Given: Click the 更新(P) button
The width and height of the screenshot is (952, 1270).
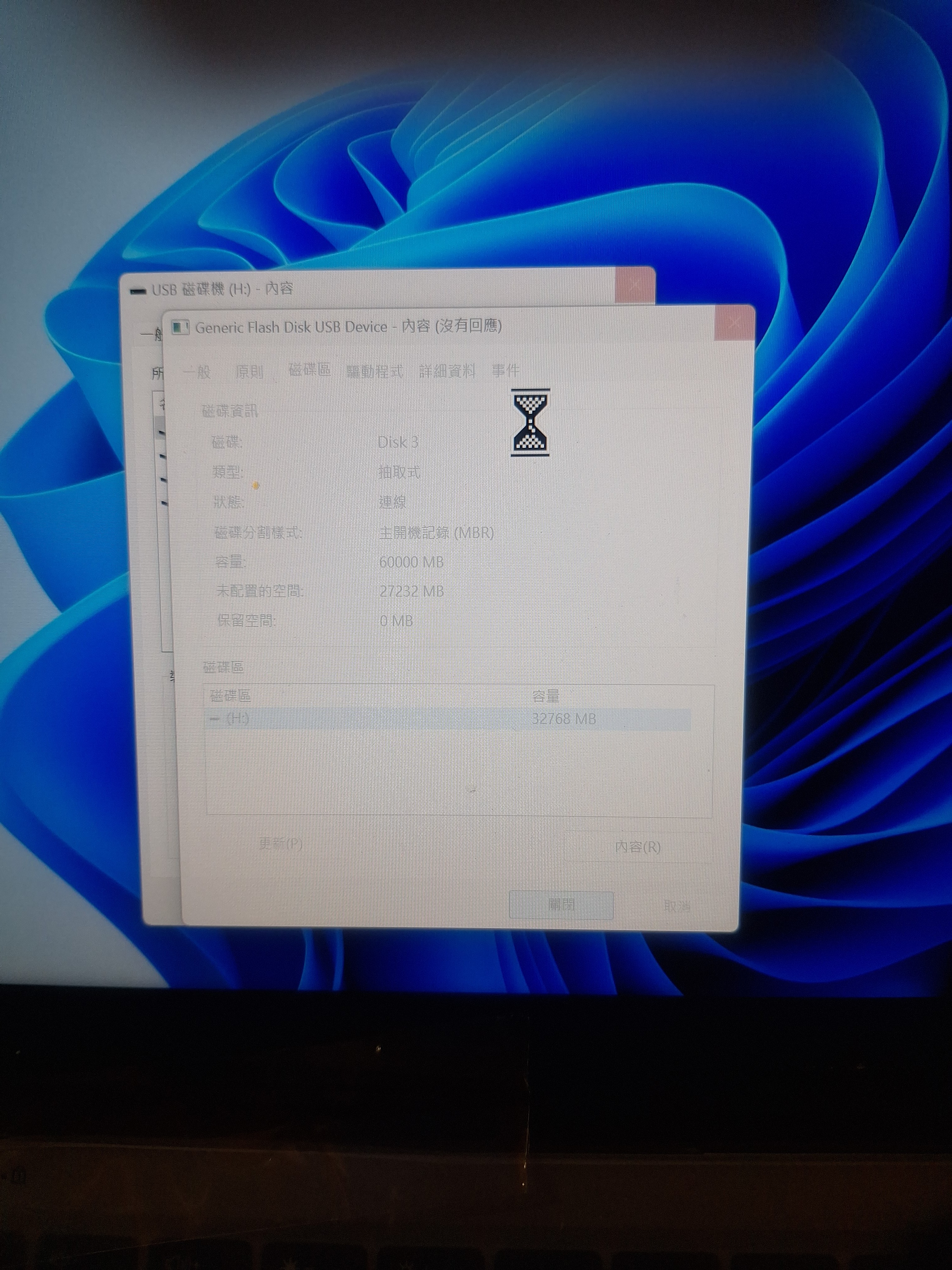Looking at the screenshot, I should (x=281, y=844).
